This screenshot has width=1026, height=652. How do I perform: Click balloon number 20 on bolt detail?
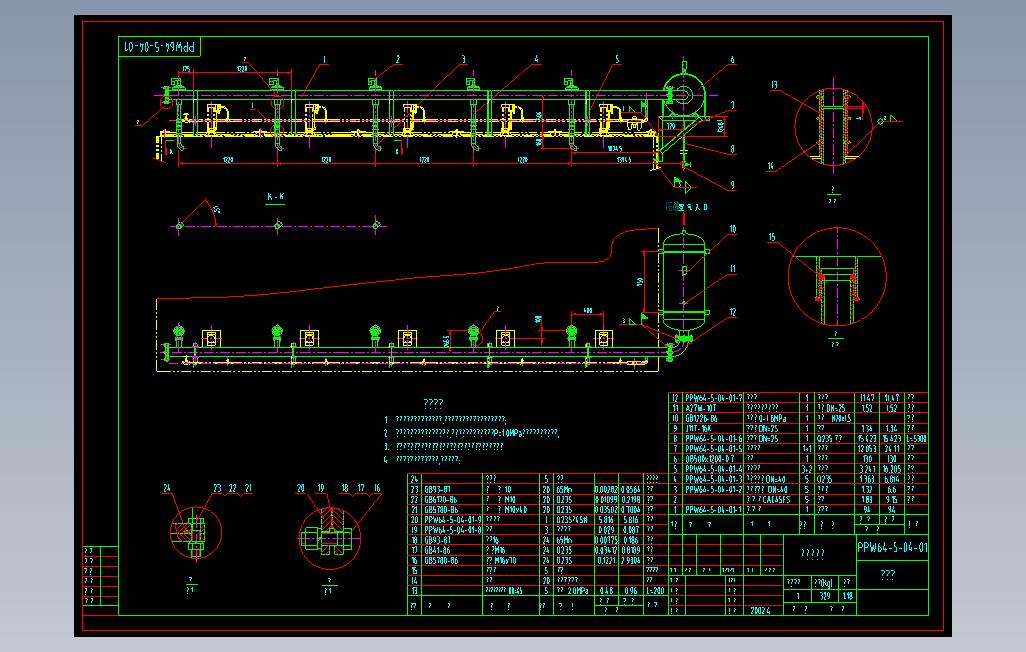(300, 488)
